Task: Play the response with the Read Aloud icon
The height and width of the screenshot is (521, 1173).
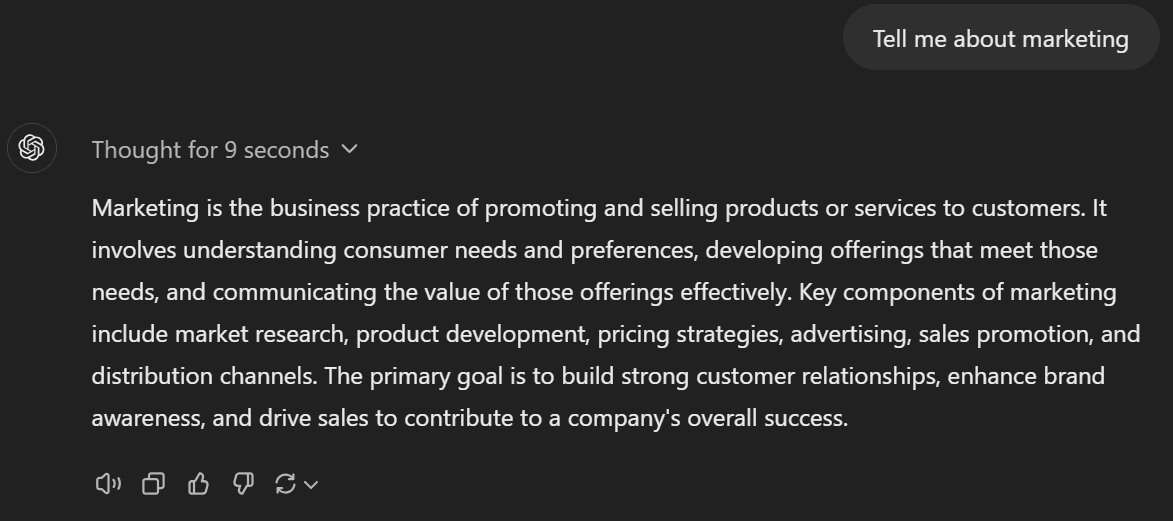Action: [108, 484]
